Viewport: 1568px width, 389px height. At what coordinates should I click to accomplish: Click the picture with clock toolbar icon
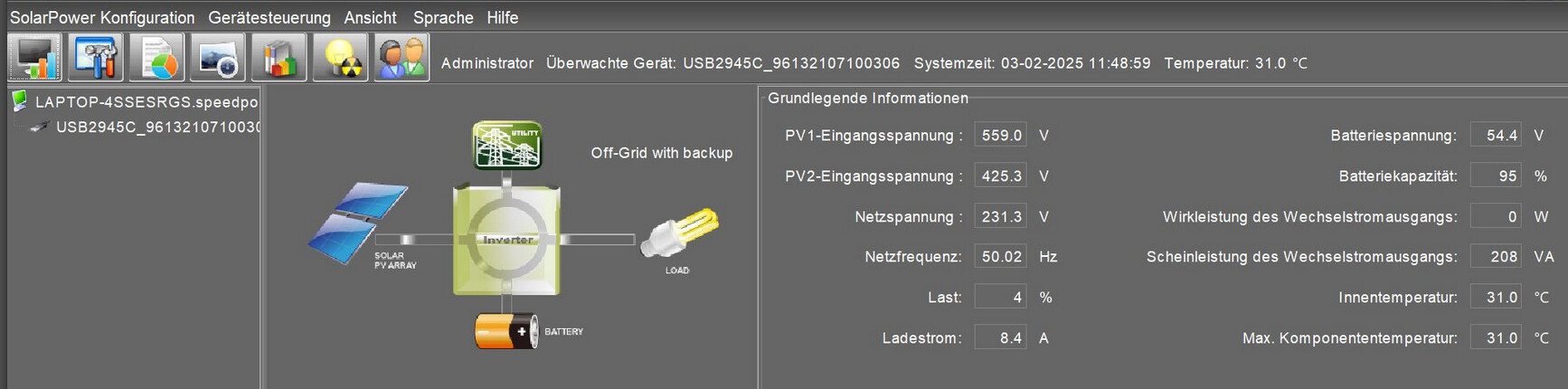tap(218, 58)
